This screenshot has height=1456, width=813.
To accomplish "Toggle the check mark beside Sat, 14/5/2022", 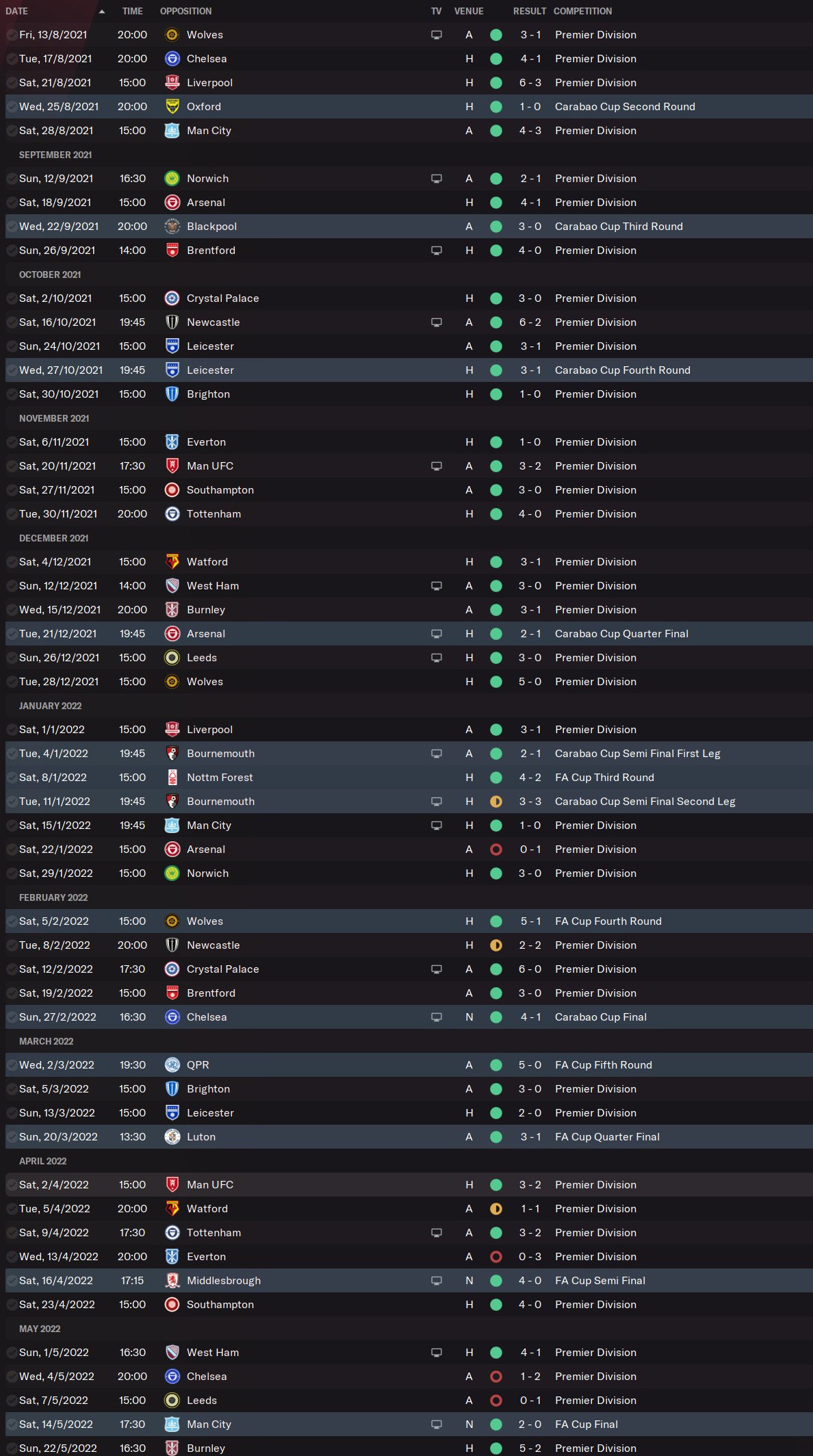I will [12, 1425].
